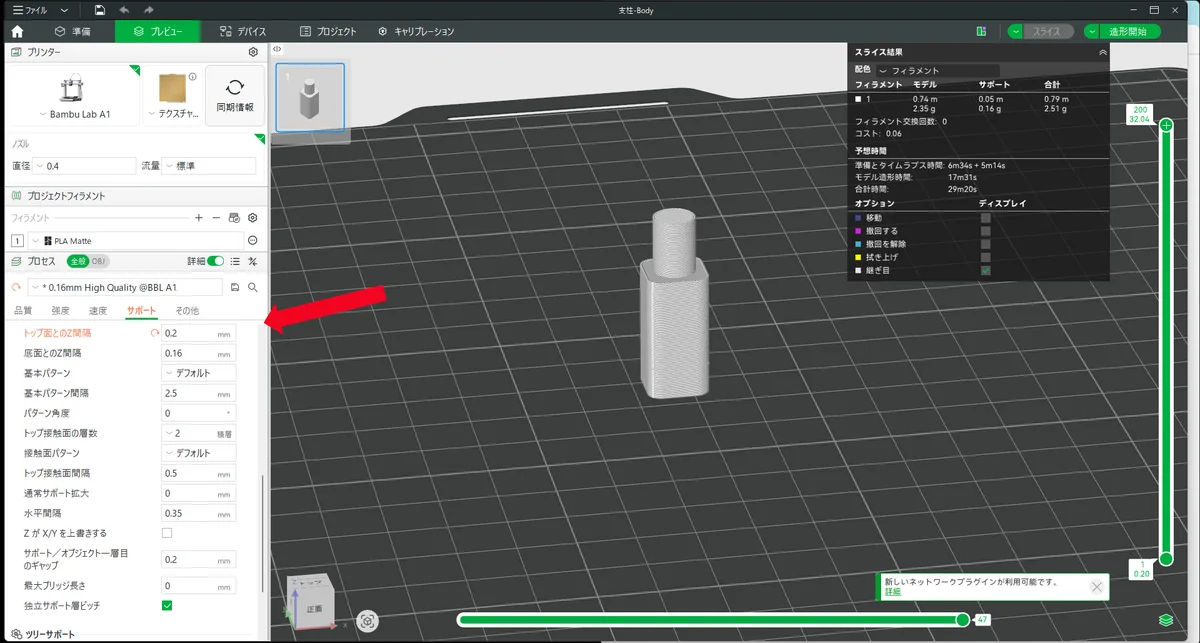Screen dimensions: 1200x643
Task: Open nozzle 直径 0.4 dropdown
Action: pos(85,166)
